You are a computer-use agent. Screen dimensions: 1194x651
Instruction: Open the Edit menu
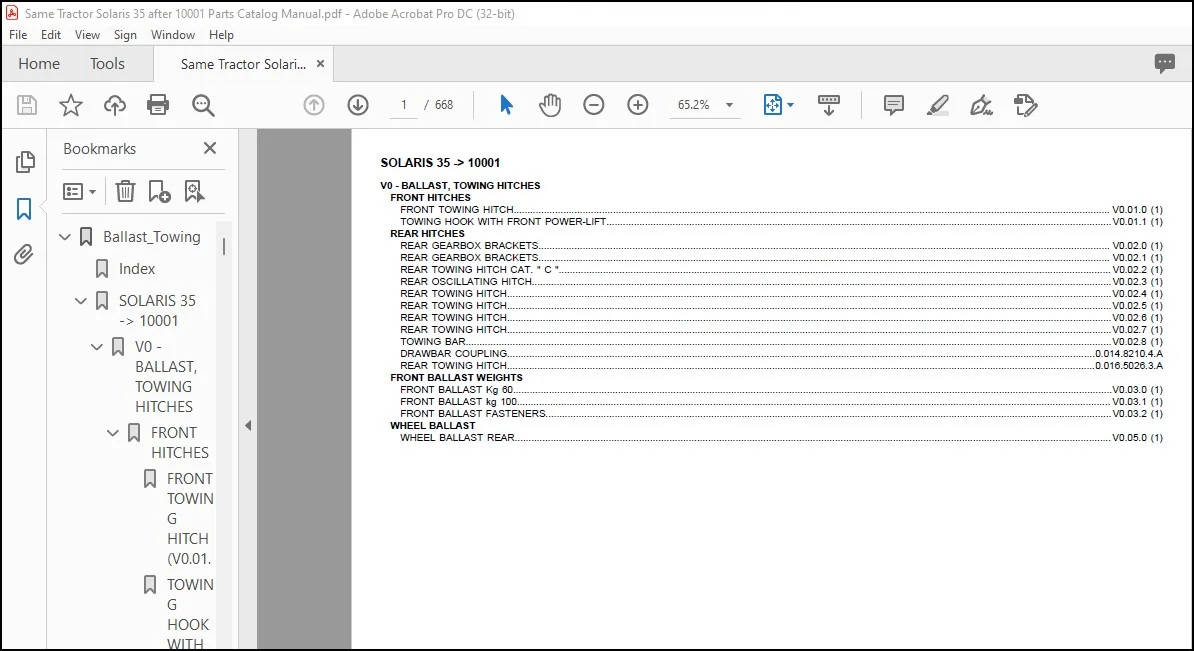51,35
